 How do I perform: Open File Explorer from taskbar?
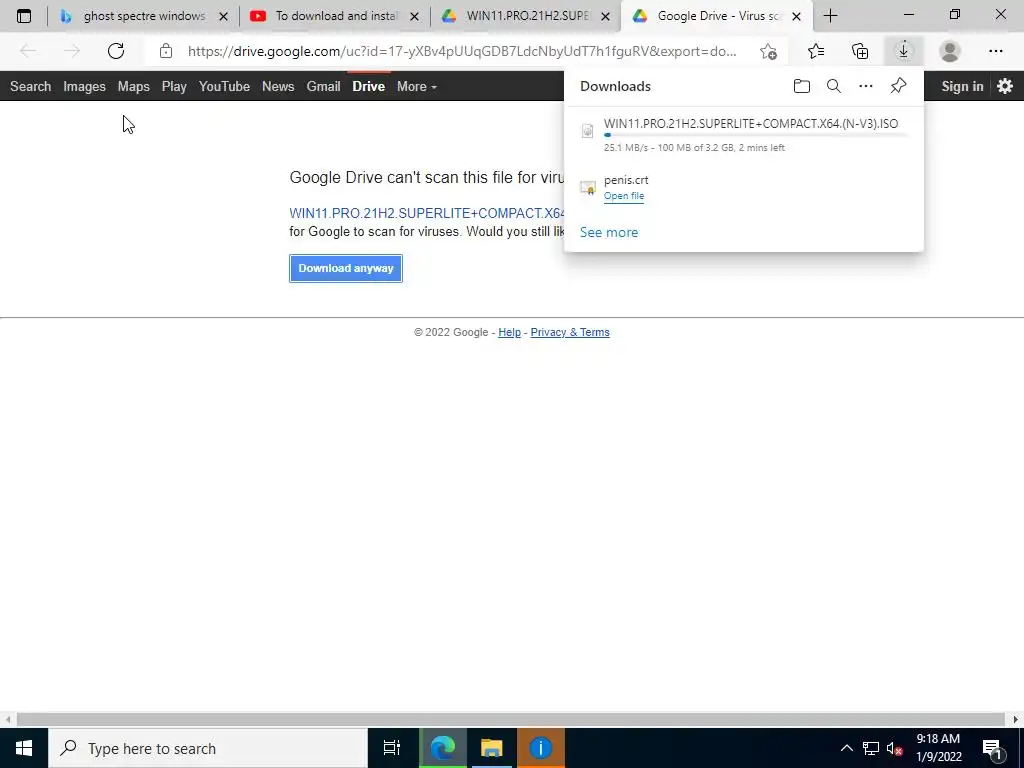tap(492, 748)
